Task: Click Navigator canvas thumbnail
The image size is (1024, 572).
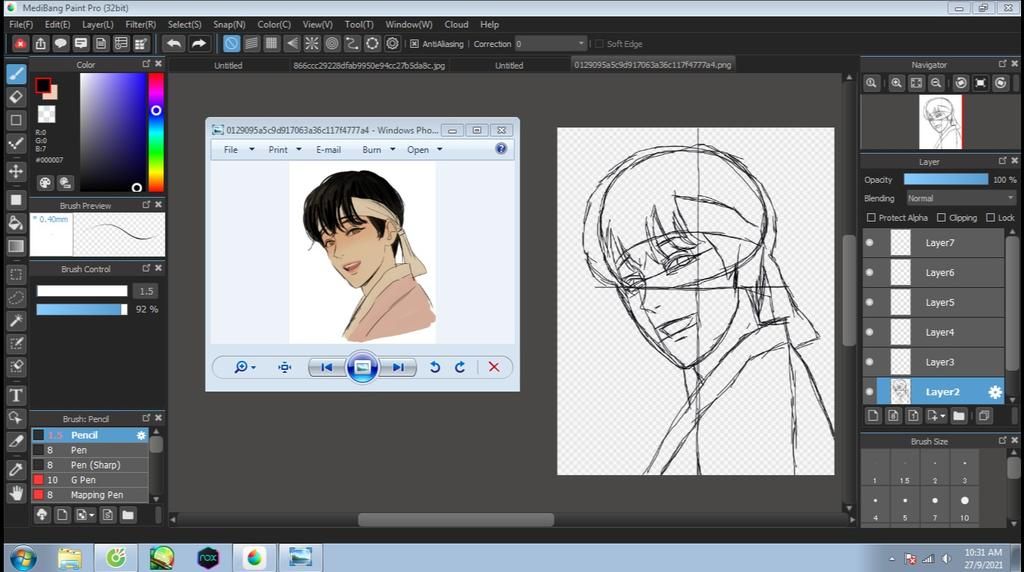Action: [x=940, y=122]
